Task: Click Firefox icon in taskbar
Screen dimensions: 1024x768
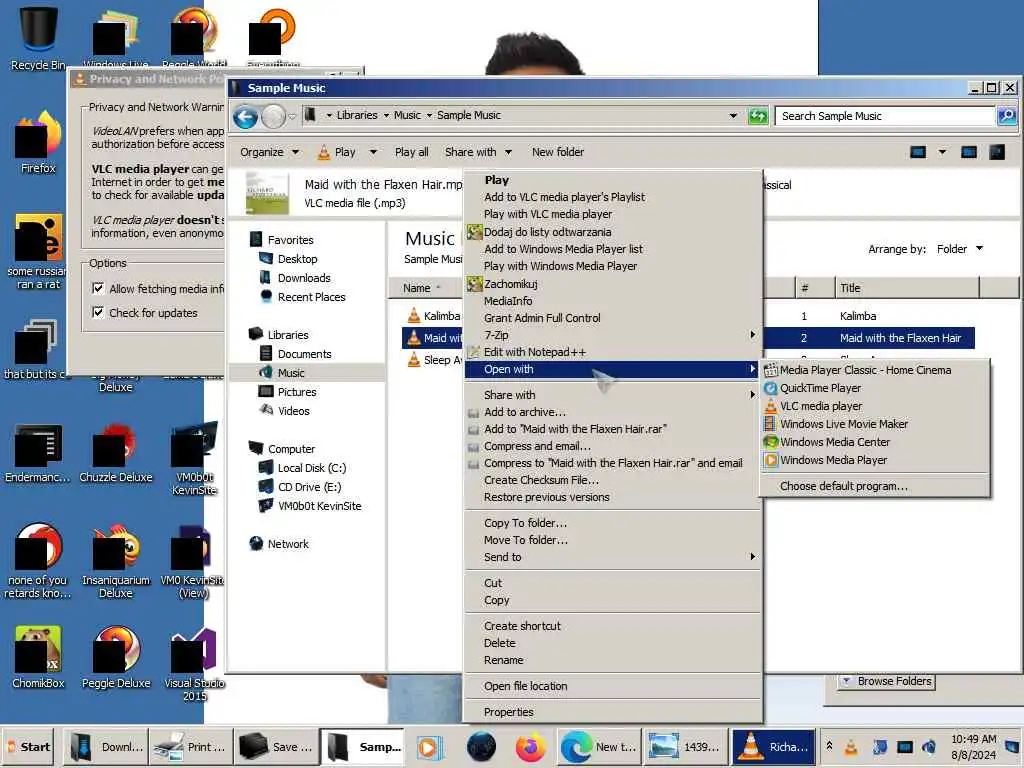Action: pyautogui.click(x=530, y=747)
